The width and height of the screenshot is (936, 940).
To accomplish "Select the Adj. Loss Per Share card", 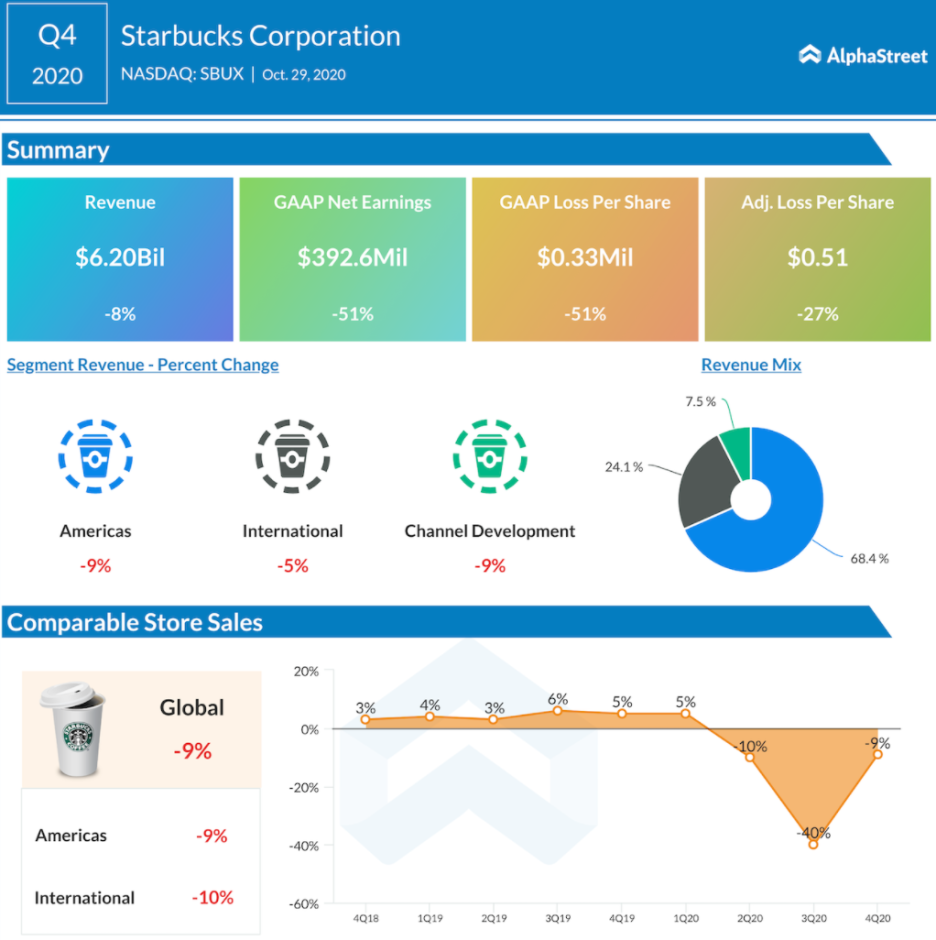I will 817,260.
